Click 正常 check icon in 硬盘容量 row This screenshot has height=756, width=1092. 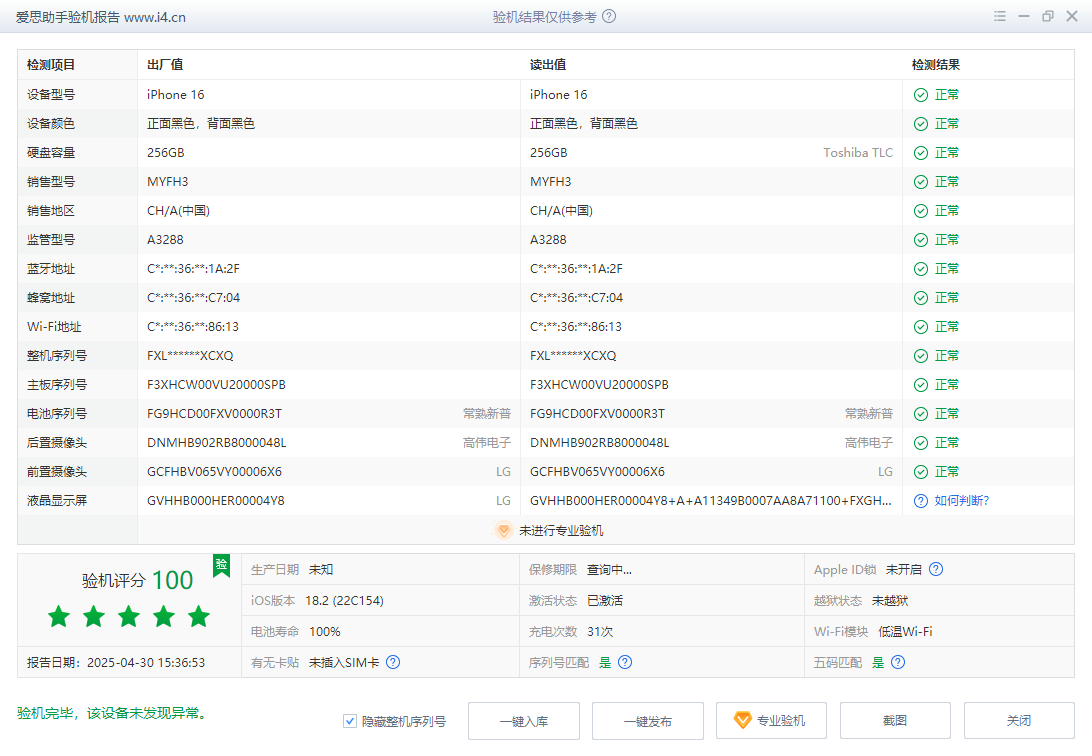(x=921, y=153)
